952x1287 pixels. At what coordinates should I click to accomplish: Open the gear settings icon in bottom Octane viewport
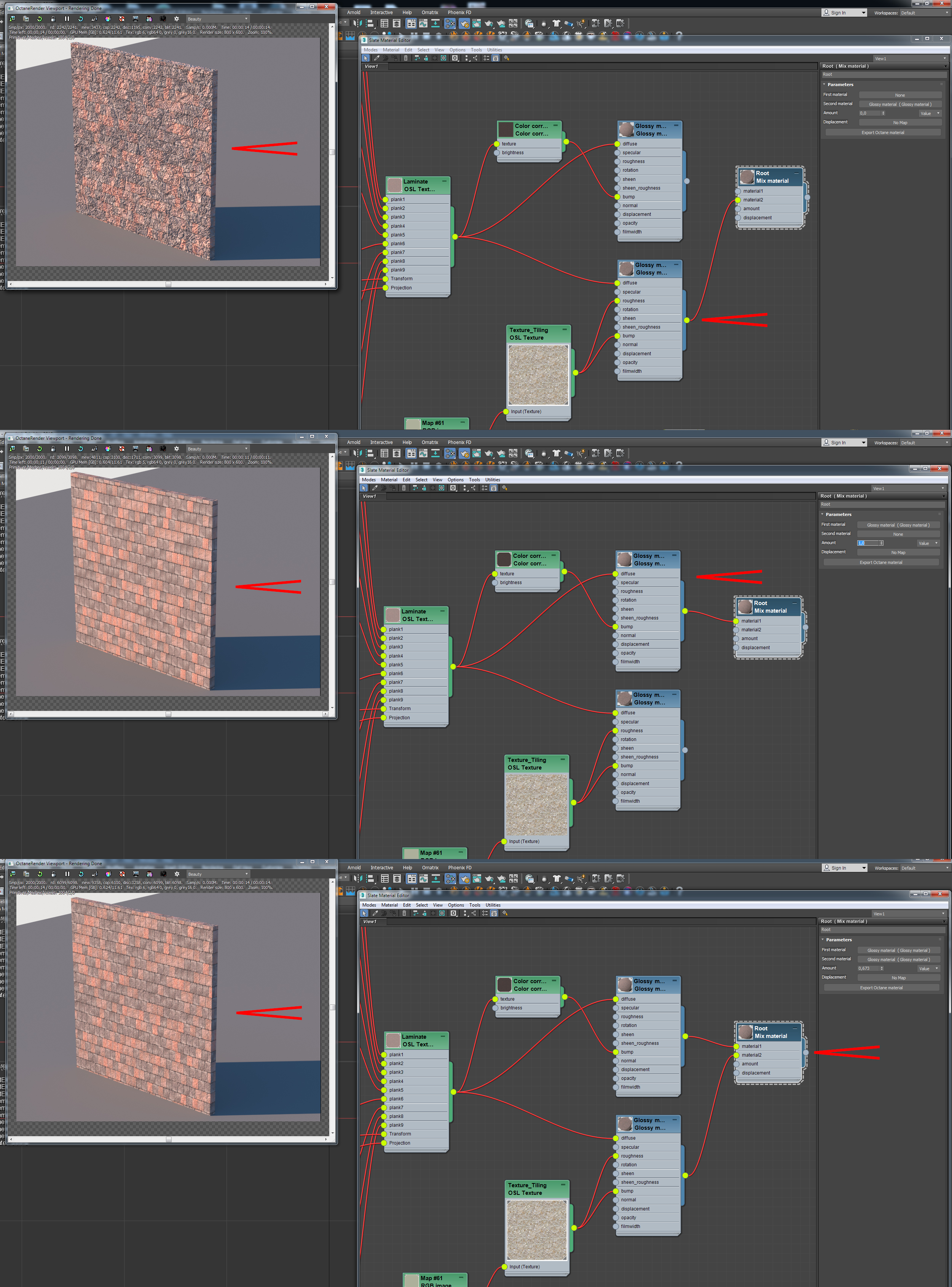click(x=177, y=874)
